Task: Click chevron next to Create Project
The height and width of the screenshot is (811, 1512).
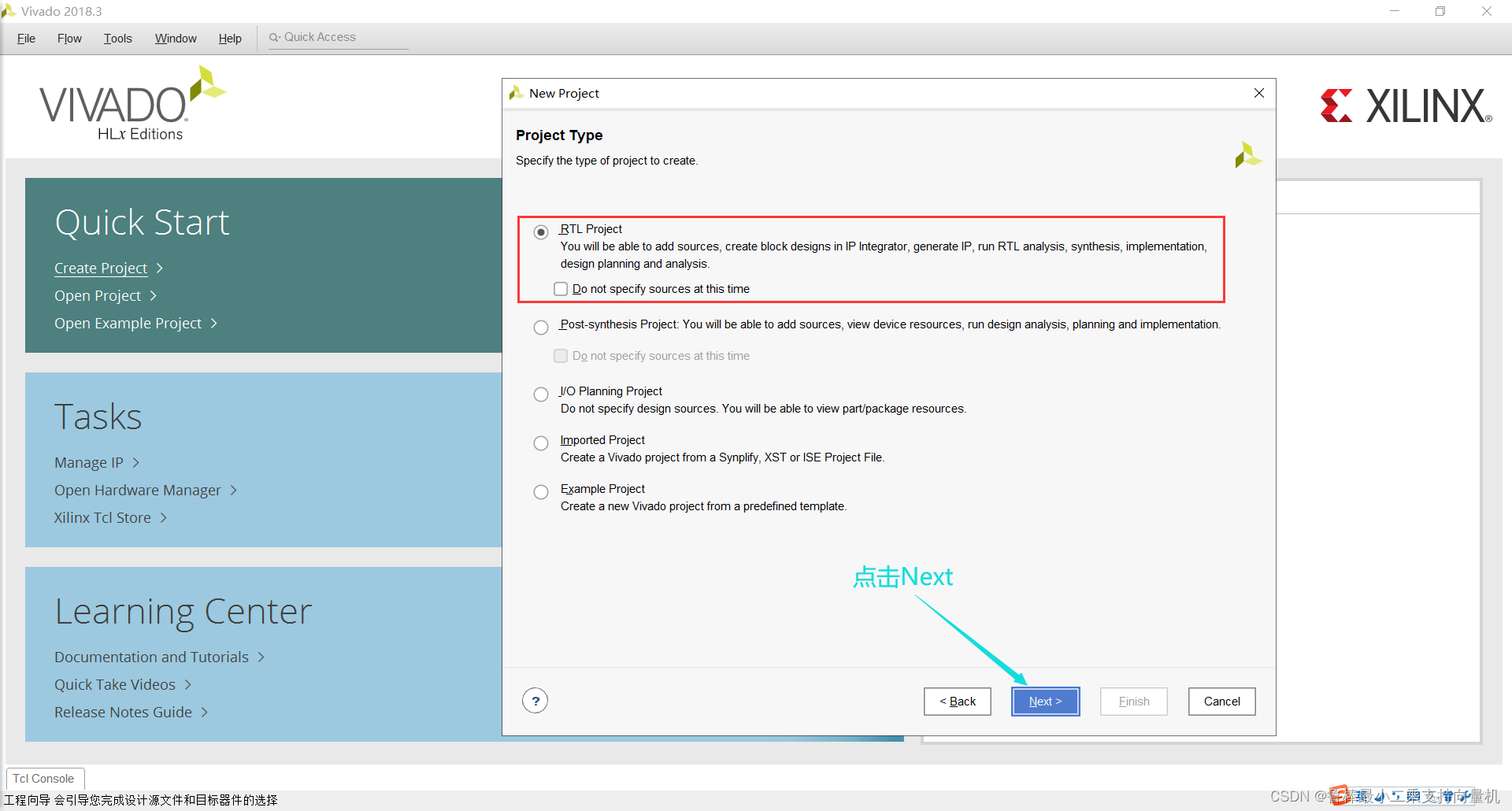Action: click(160, 268)
